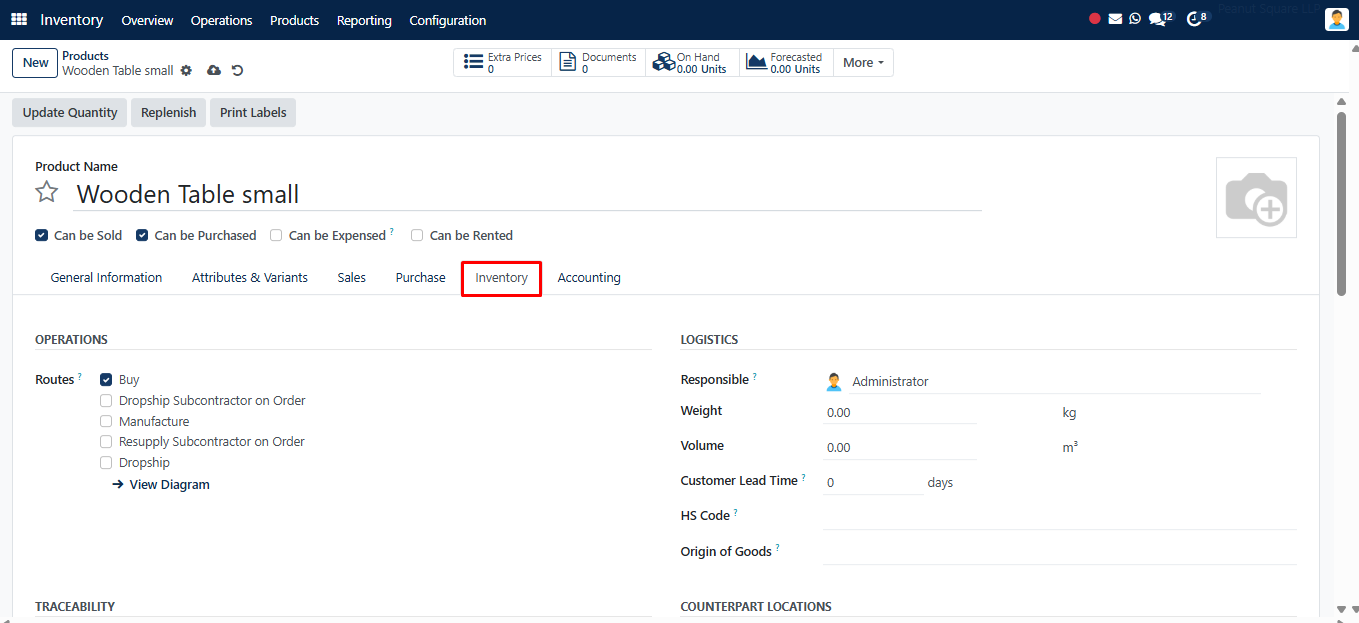
Task: Open the Reporting menu
Action: point(364,20)
